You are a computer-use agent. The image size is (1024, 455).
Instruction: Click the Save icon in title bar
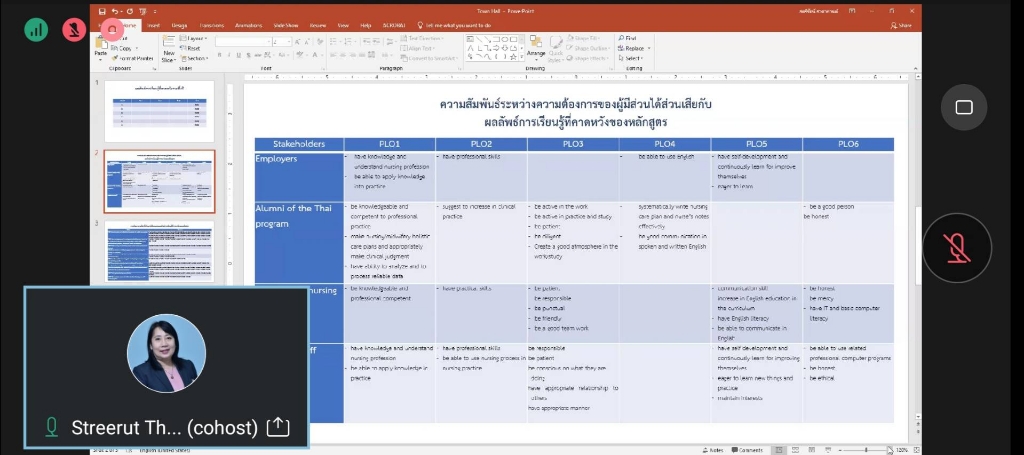tap(102, 11)
